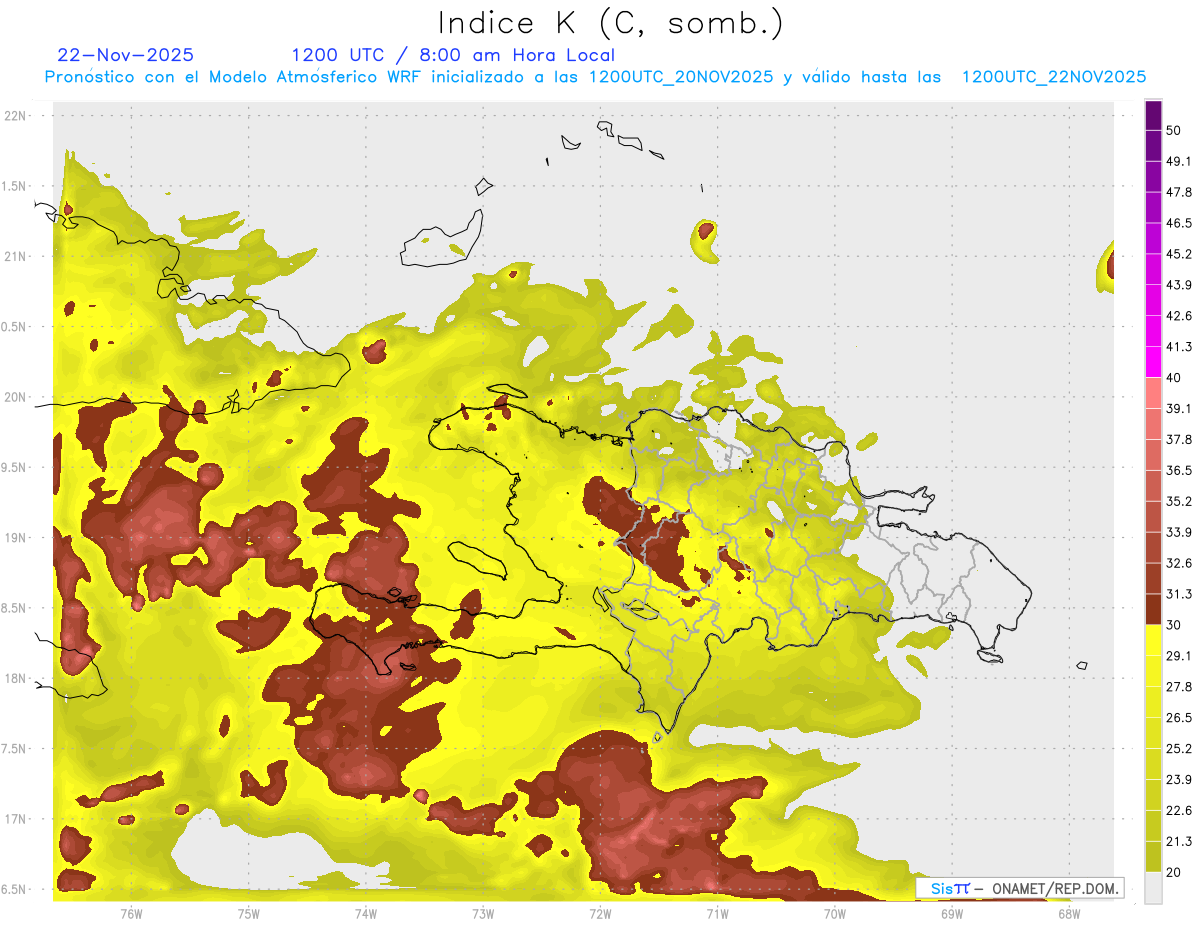Click bright yellow colorbar segment between 29.1 and 30

click(1154, 641)
